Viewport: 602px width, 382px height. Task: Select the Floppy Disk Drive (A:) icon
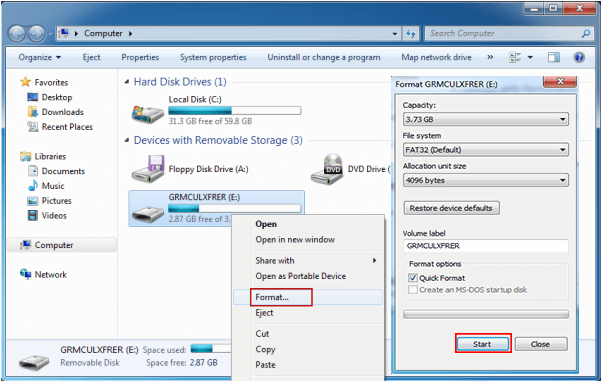click(148, 169)
